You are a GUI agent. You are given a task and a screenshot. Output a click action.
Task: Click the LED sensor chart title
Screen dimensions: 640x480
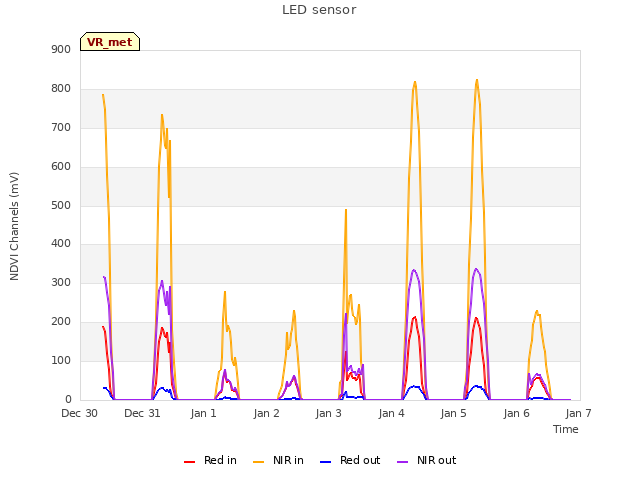(x=319, y=10)
